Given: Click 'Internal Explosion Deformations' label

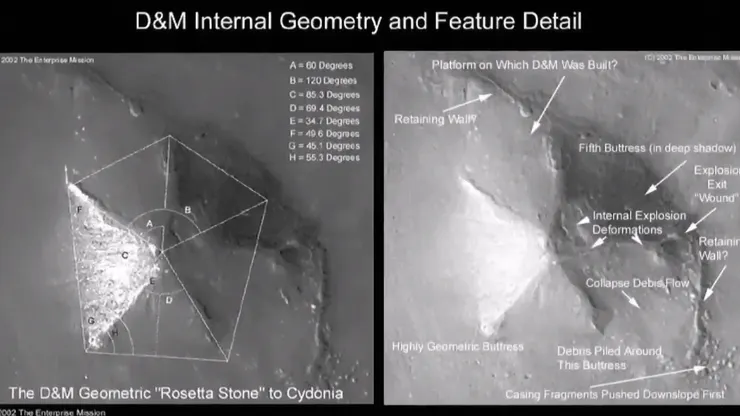Looking at the screenshot, I should point(639,223).
